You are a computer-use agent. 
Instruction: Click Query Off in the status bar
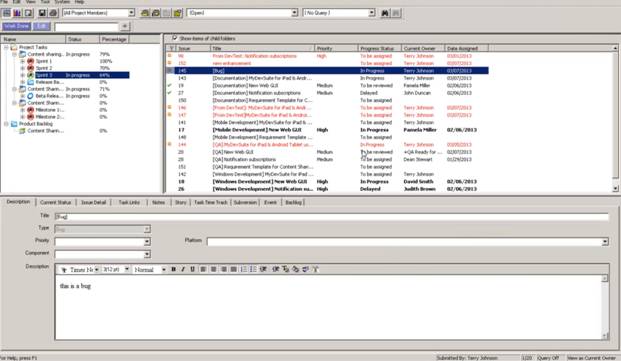[548, 358]
